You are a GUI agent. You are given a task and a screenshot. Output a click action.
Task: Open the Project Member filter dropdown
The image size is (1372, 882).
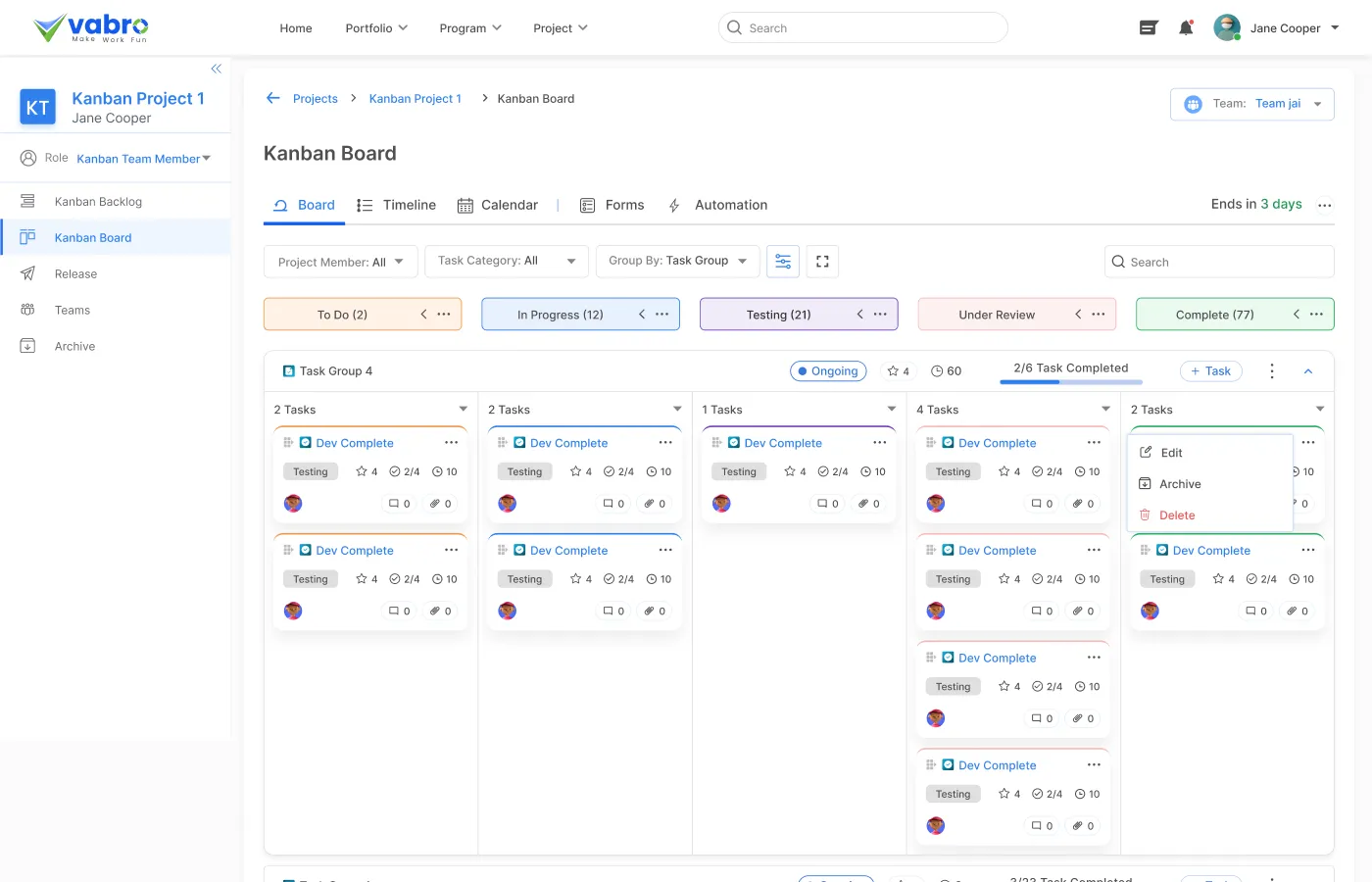point(340,262)
